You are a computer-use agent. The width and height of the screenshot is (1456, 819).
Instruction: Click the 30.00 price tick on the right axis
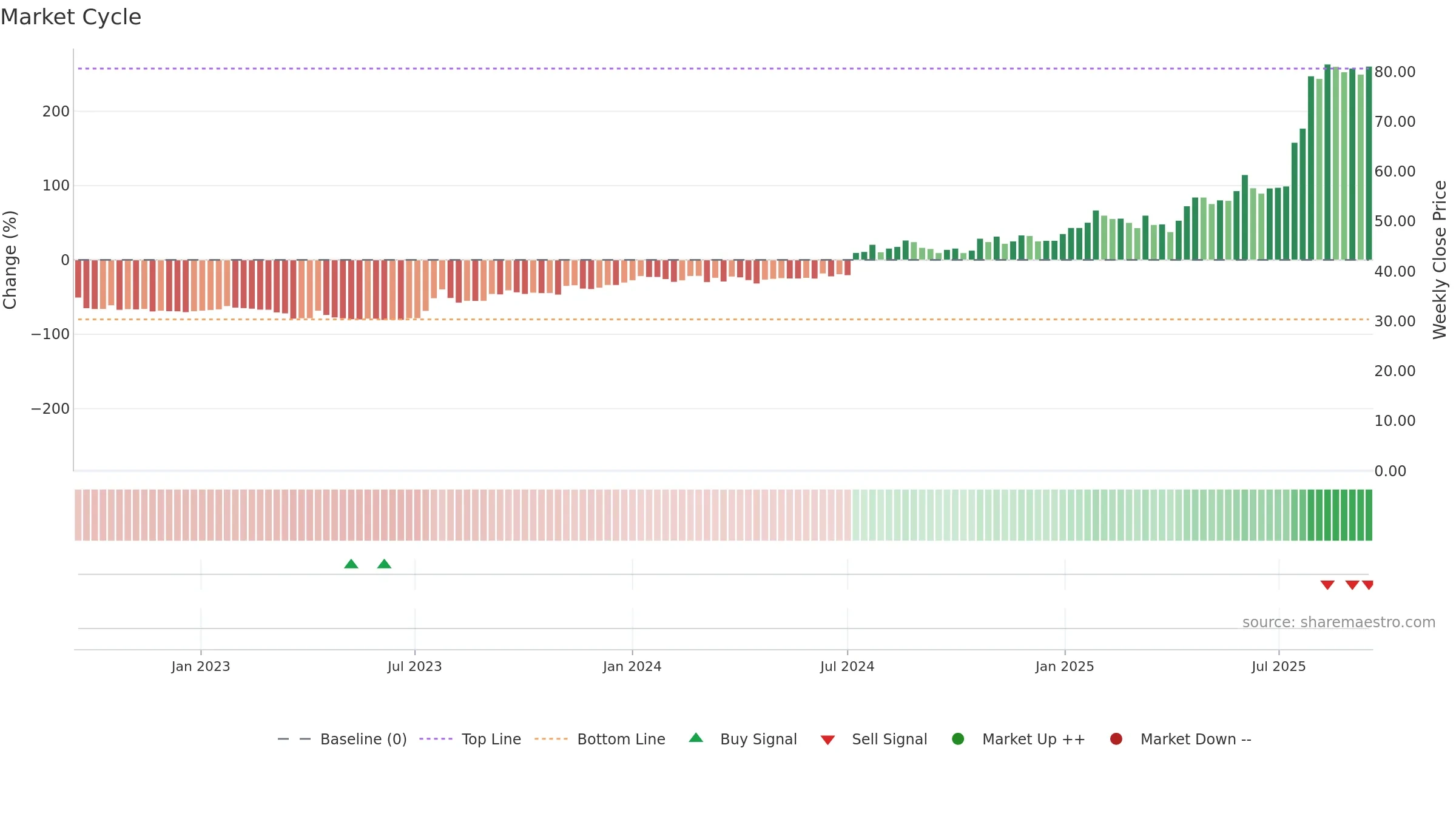pos(1395,322)
